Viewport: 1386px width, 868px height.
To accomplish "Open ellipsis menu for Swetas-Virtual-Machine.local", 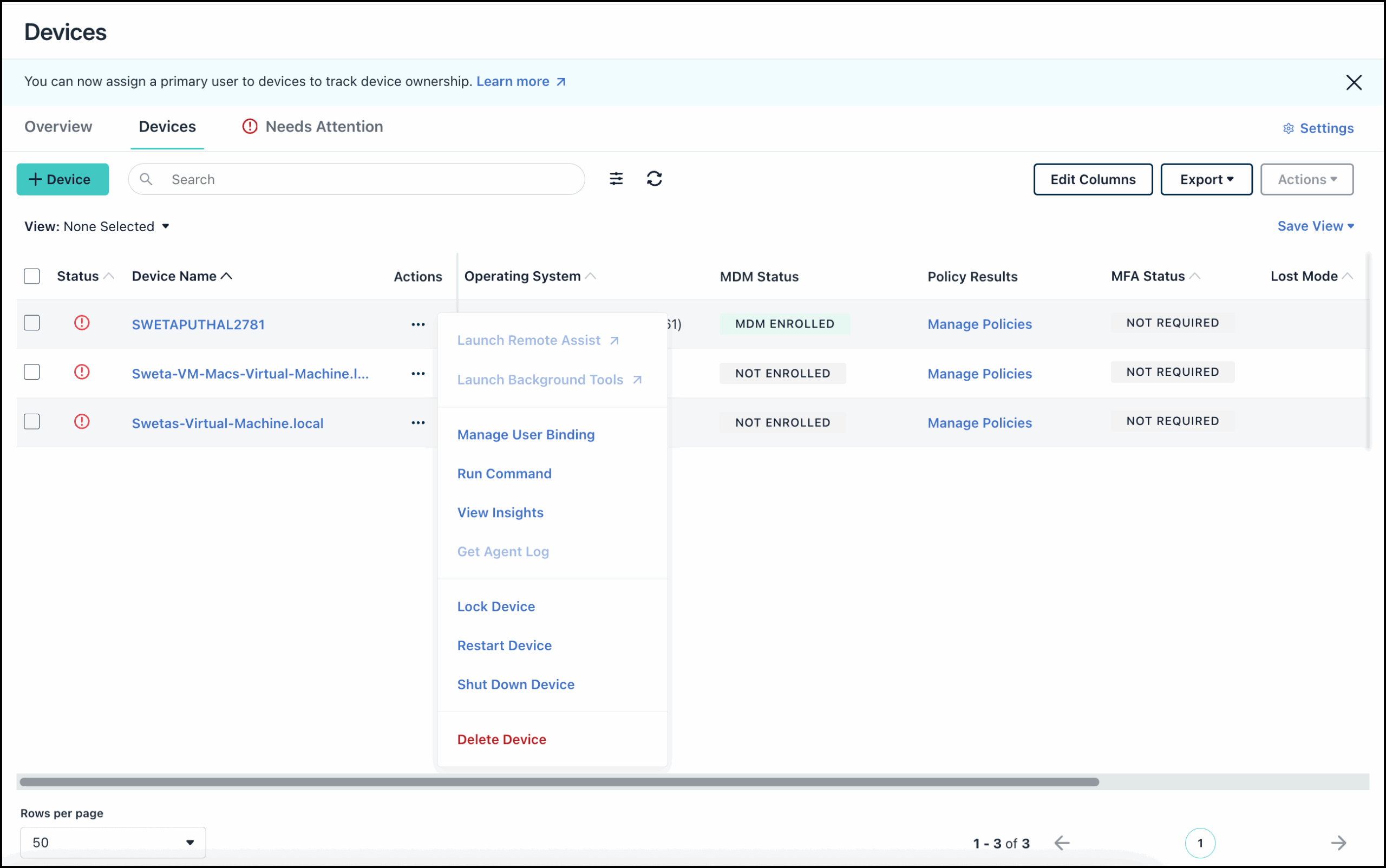I will click(418, 423).
